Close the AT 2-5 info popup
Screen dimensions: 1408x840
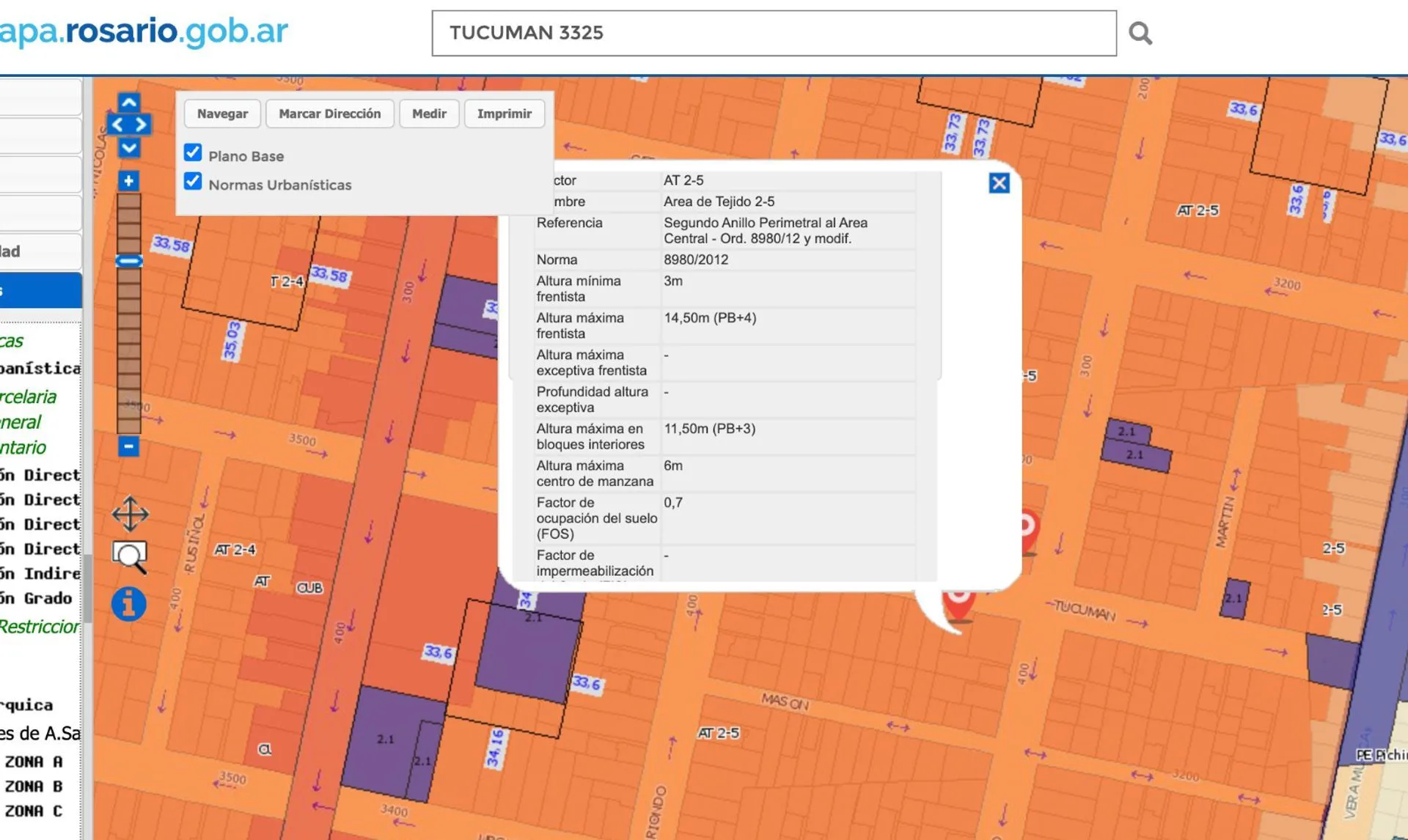[x=999, y=183]
